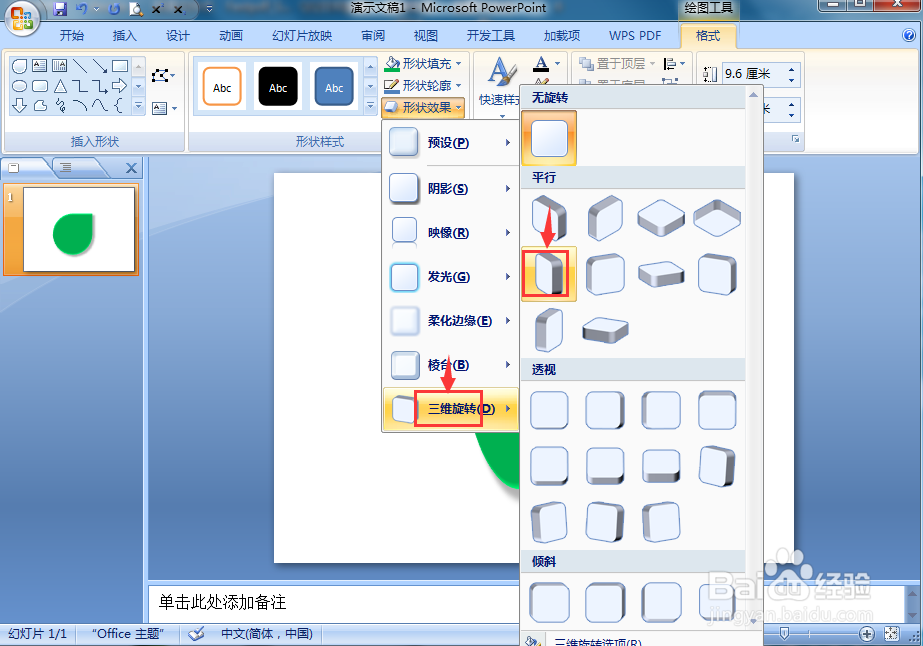Open Glow submenu
The image size is (923, 646).
pos(450,277)
